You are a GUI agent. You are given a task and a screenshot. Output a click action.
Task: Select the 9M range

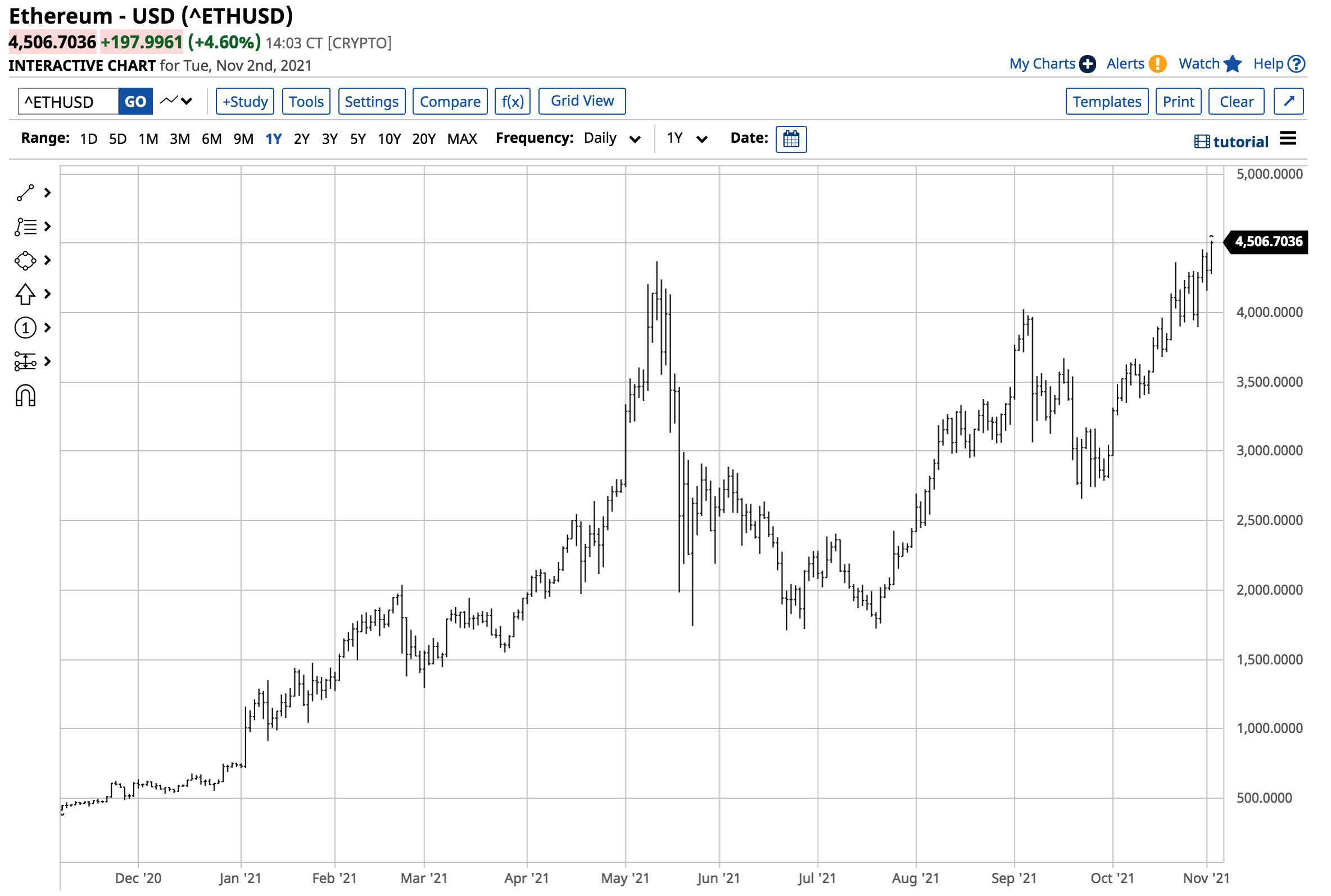(x=243, y=139)
